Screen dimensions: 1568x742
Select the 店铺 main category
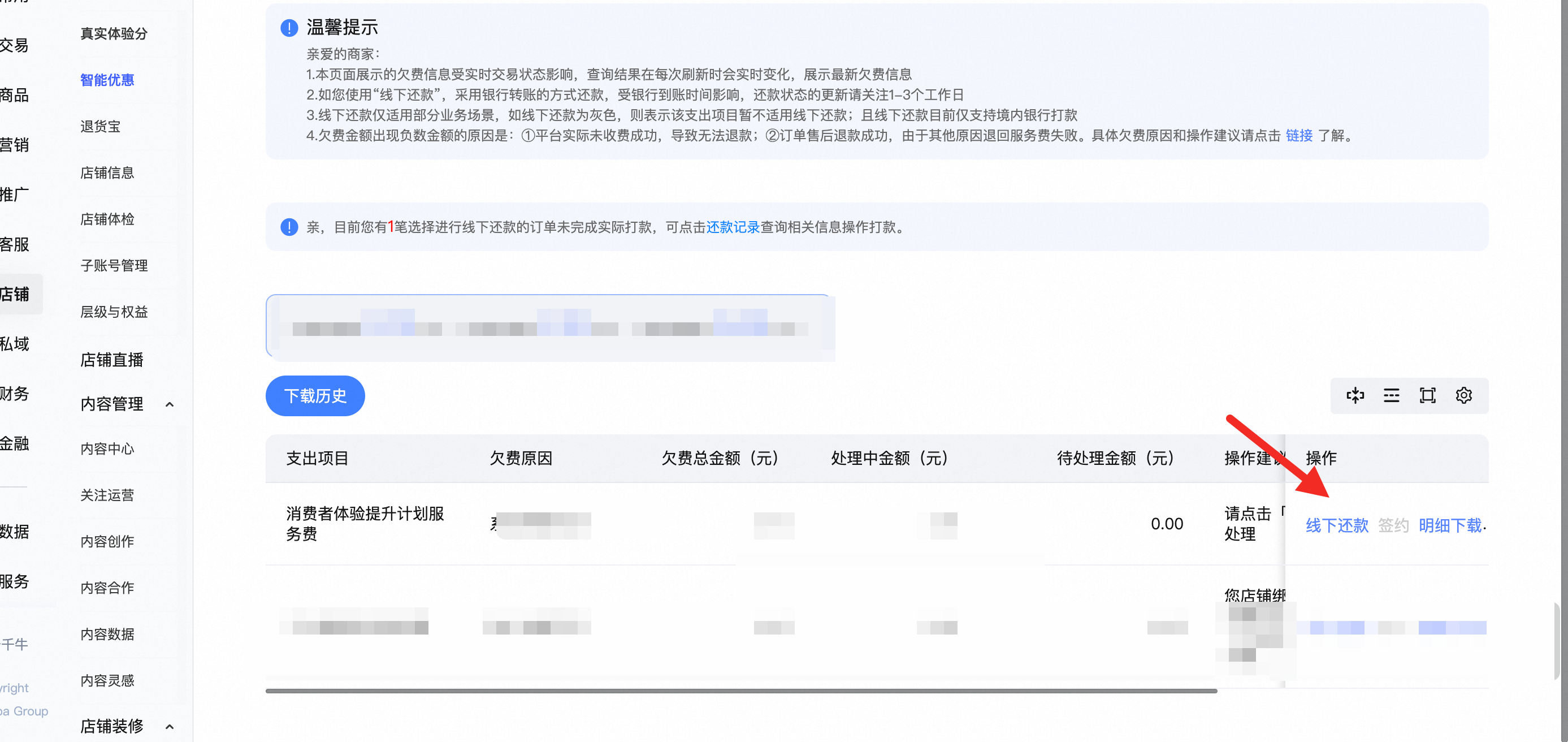tap(15, 294)
